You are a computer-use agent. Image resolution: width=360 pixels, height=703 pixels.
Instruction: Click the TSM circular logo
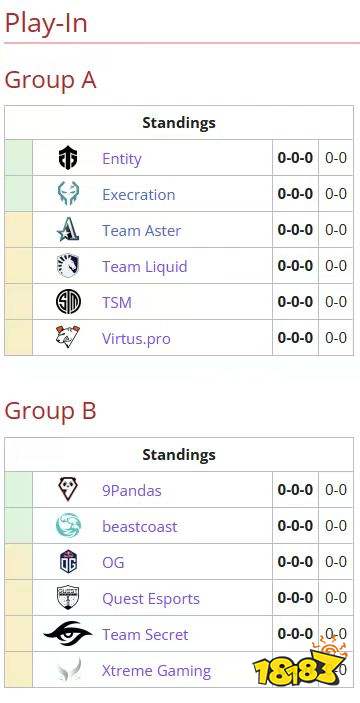coord(68,302)
